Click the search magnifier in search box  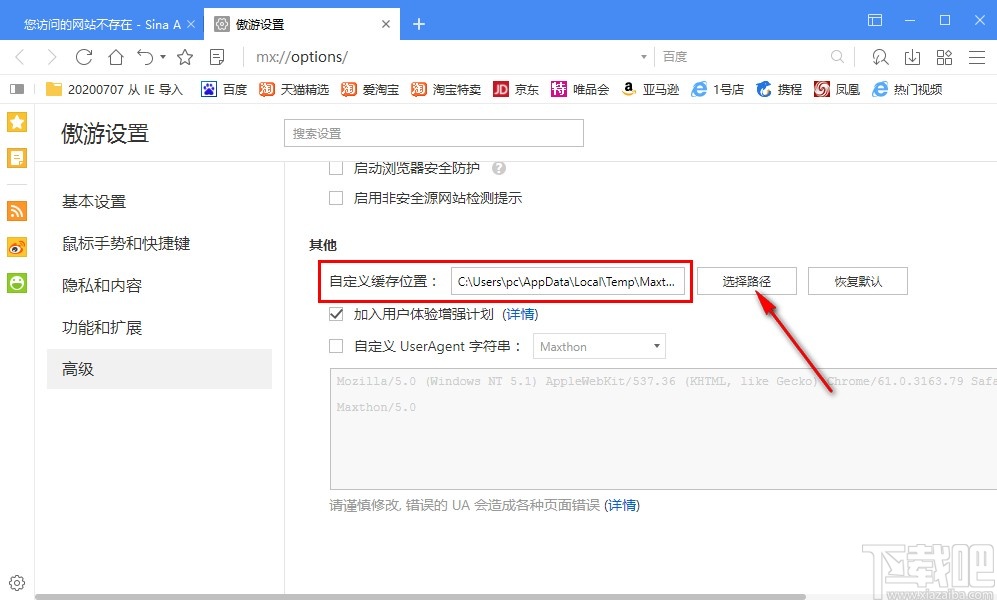pos(837,57)
